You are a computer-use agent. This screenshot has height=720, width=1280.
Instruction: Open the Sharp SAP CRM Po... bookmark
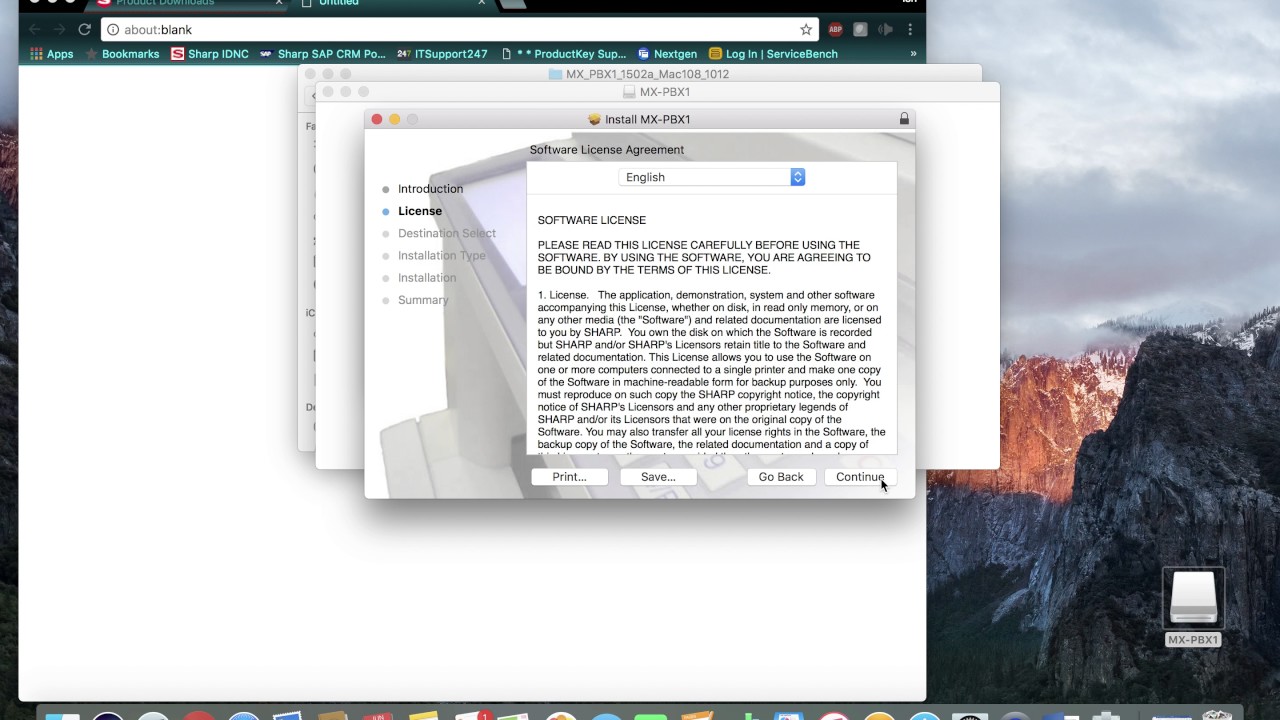coord(322,54)
